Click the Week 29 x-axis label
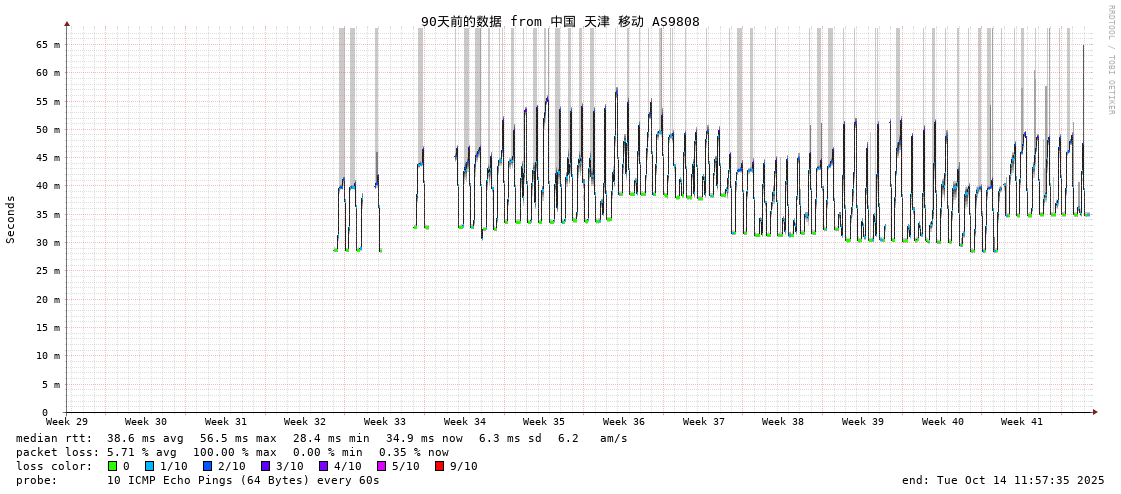 click(x=67, y=422)
